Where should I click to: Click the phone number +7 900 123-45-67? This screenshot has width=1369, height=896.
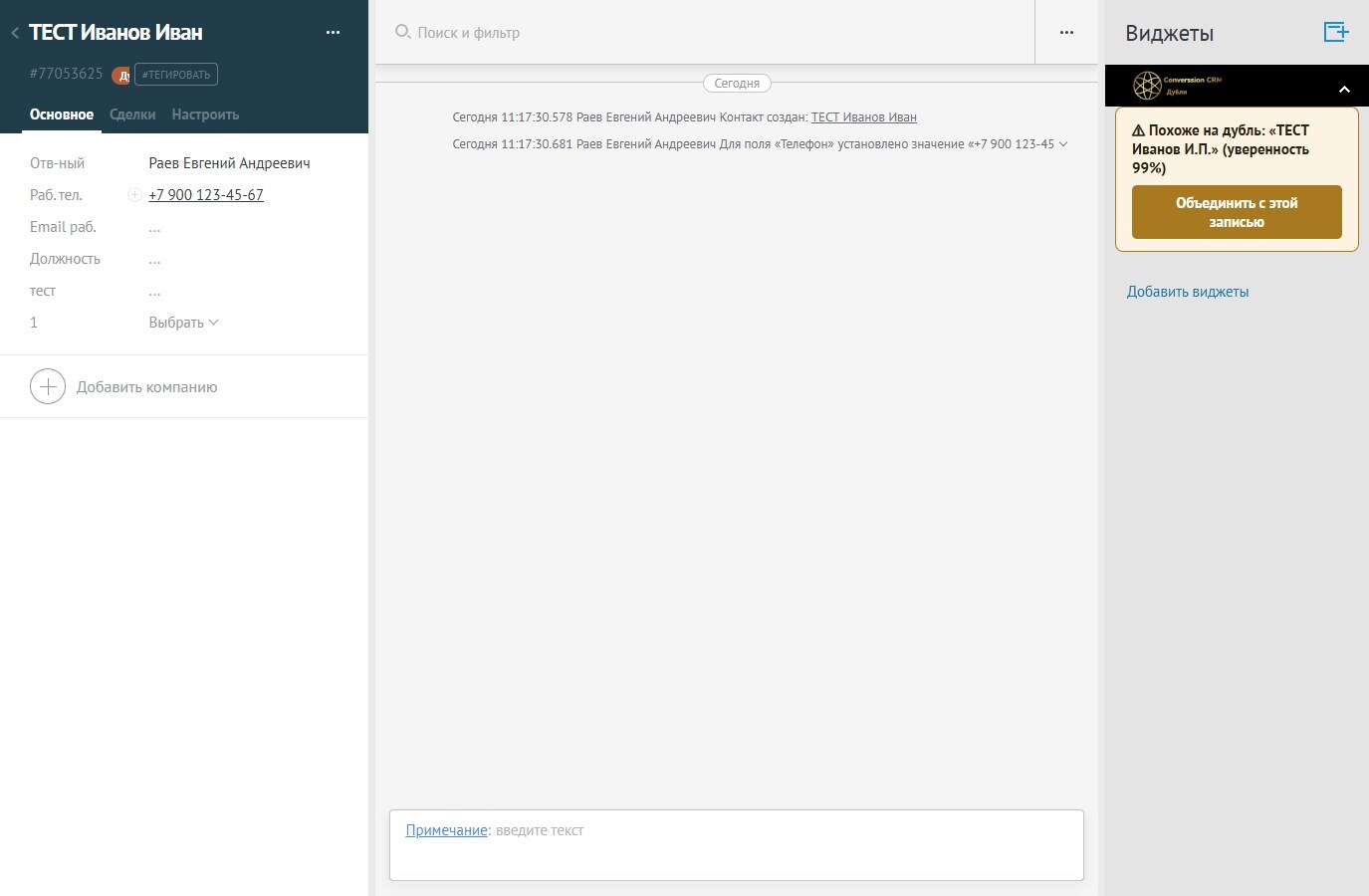206,195
